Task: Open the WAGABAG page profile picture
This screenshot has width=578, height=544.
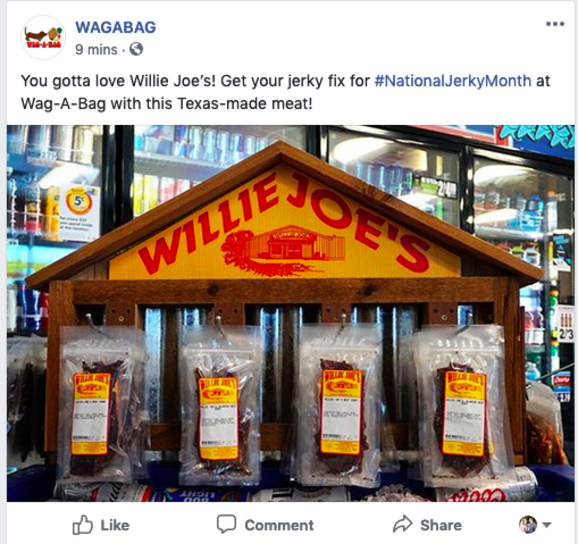Action: click(x=43, y=37)
